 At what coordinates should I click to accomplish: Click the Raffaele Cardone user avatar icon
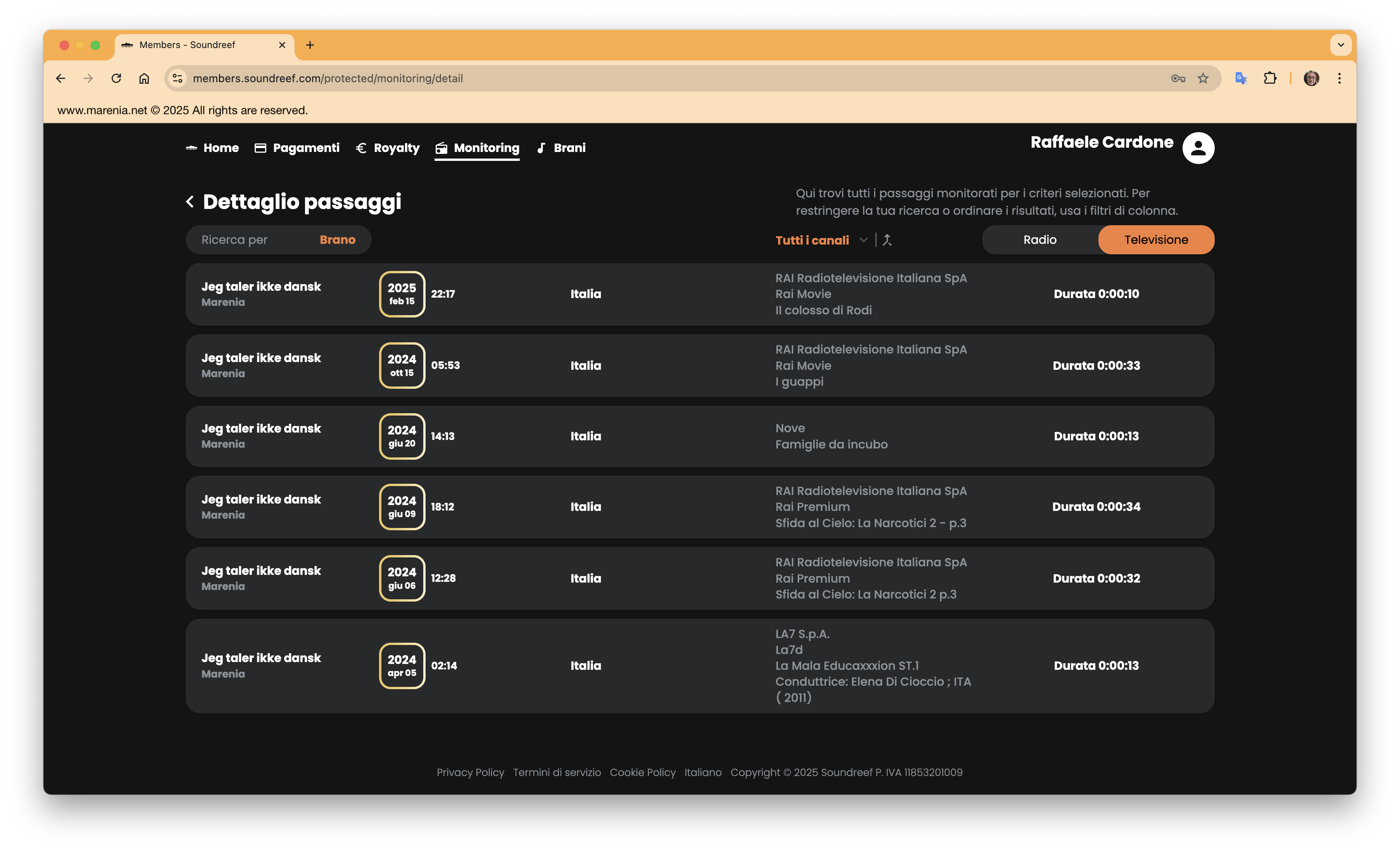(x=1198, y=148)
